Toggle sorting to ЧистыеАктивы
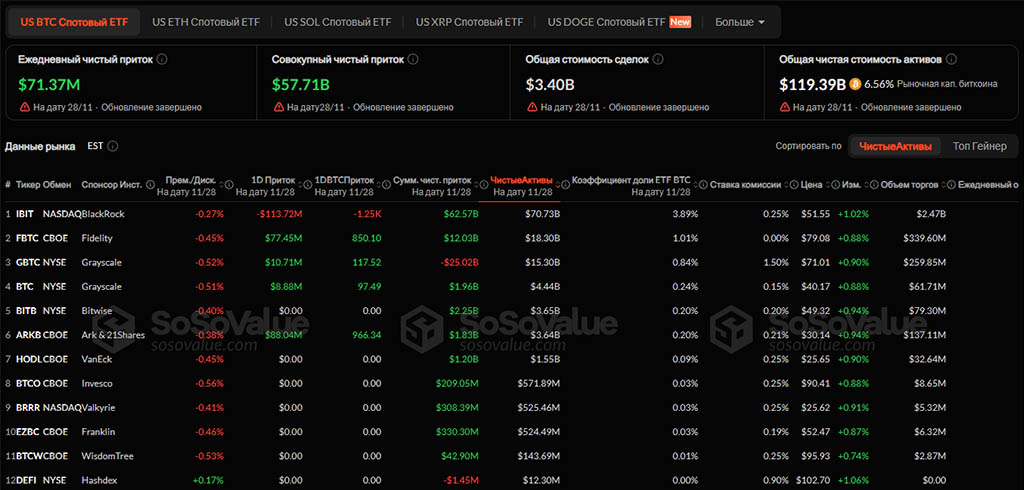Viewport: 1024px width, 490px height. (895, 146)
